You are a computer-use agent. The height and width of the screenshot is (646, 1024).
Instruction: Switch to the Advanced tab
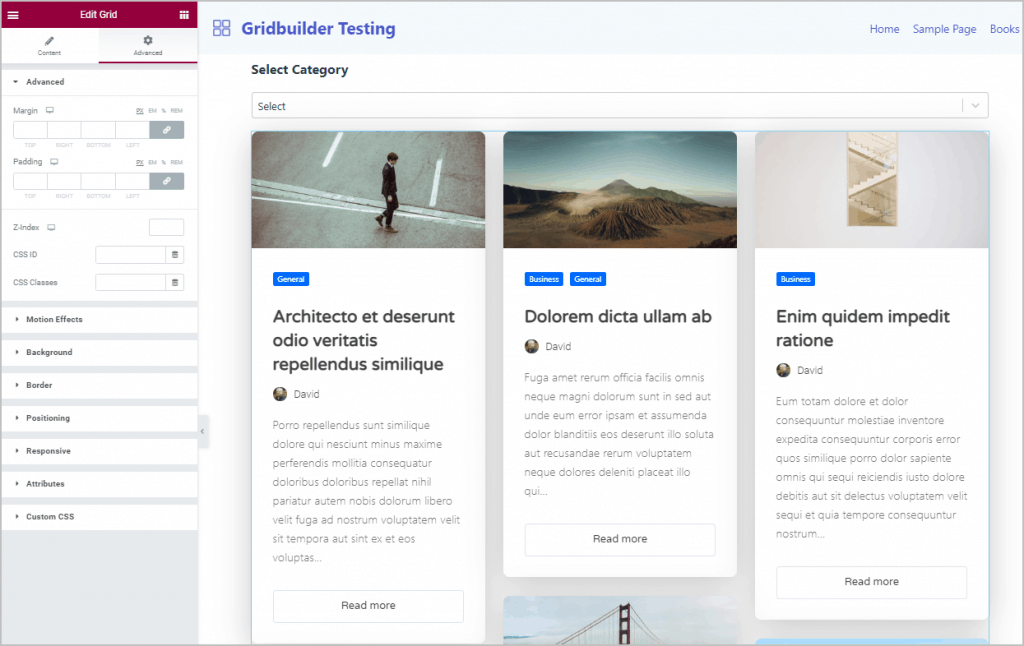148,46
